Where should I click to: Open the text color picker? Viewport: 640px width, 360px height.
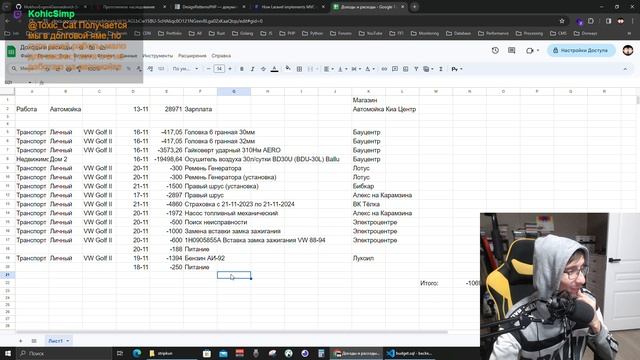(275, 69)
